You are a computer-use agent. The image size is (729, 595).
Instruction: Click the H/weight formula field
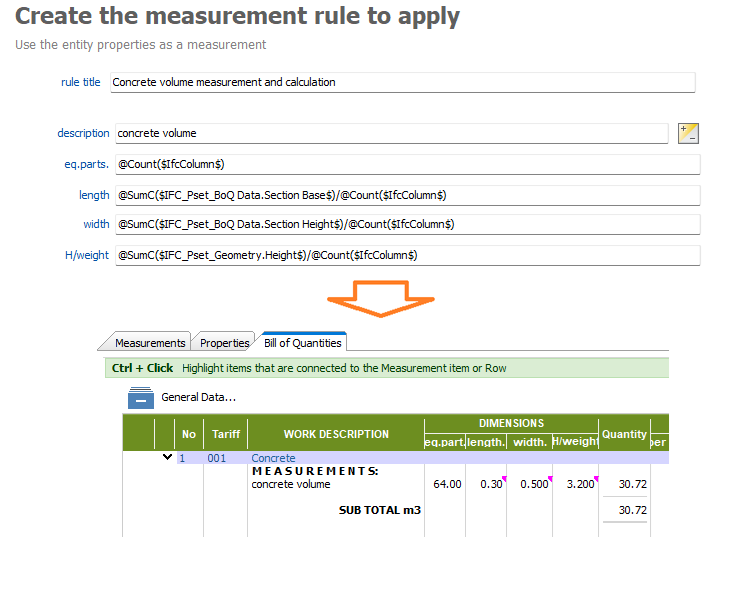tap(406, 255)
